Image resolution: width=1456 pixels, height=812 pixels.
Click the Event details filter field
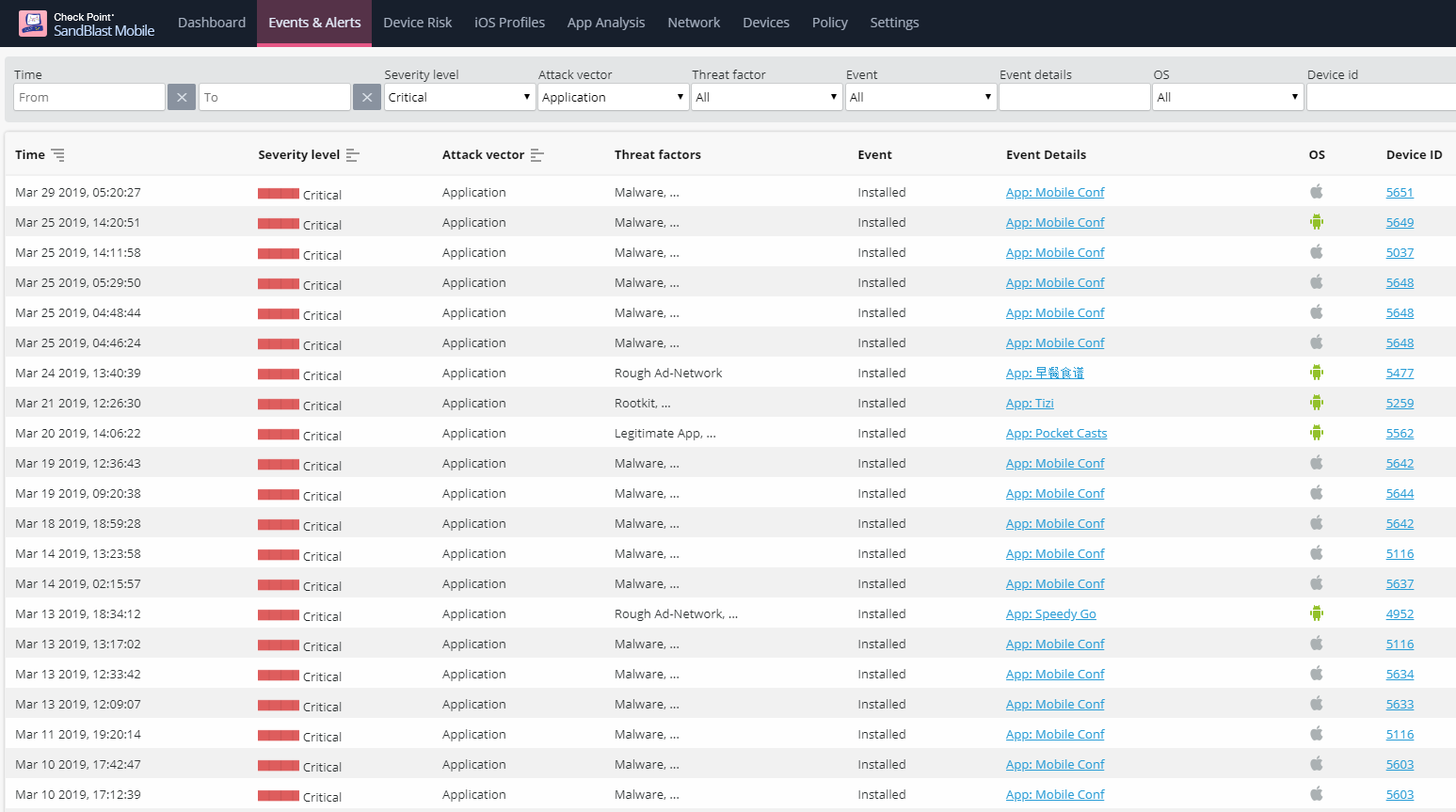click(1074, 97)
